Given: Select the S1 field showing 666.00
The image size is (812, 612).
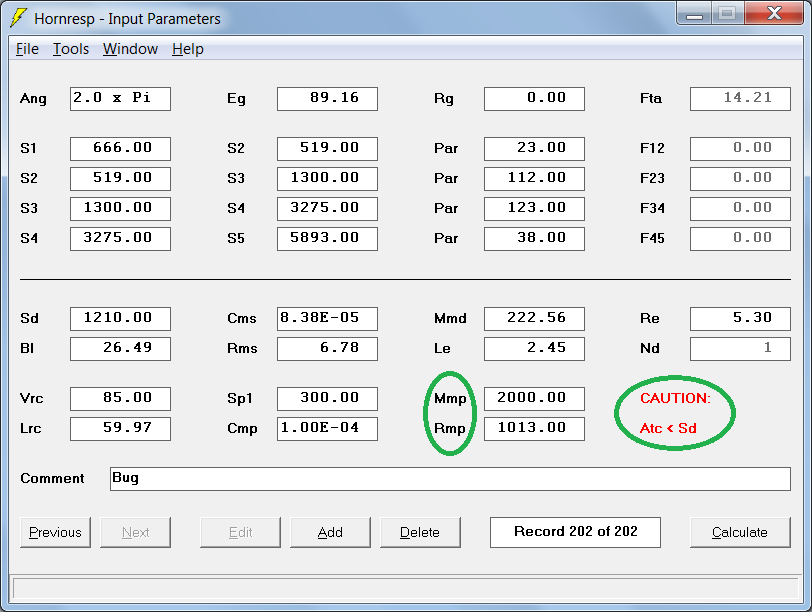Looking at the screenshot, I should click(x=120, y=149).
